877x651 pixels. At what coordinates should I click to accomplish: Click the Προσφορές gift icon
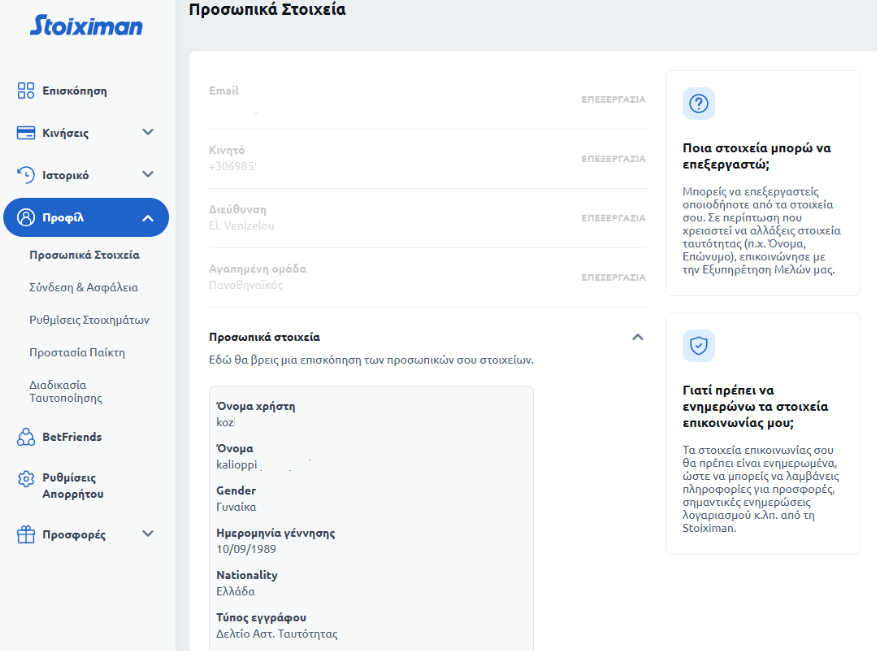[26, 535]
